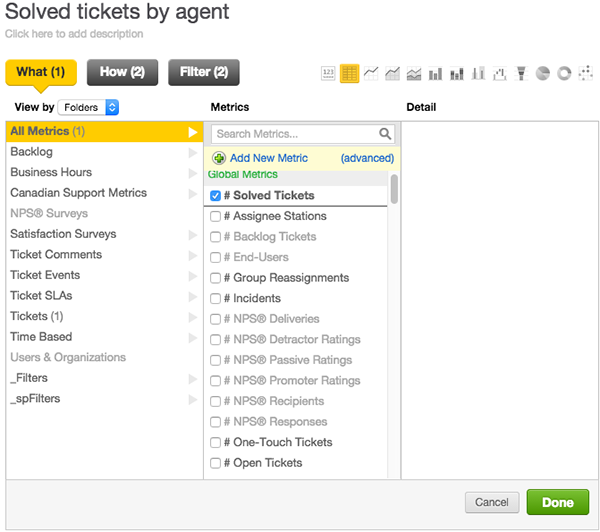The height and width of the screenshot is (532, 600).
Task: Choose the pie chart type icon
Action: point(543,73)
